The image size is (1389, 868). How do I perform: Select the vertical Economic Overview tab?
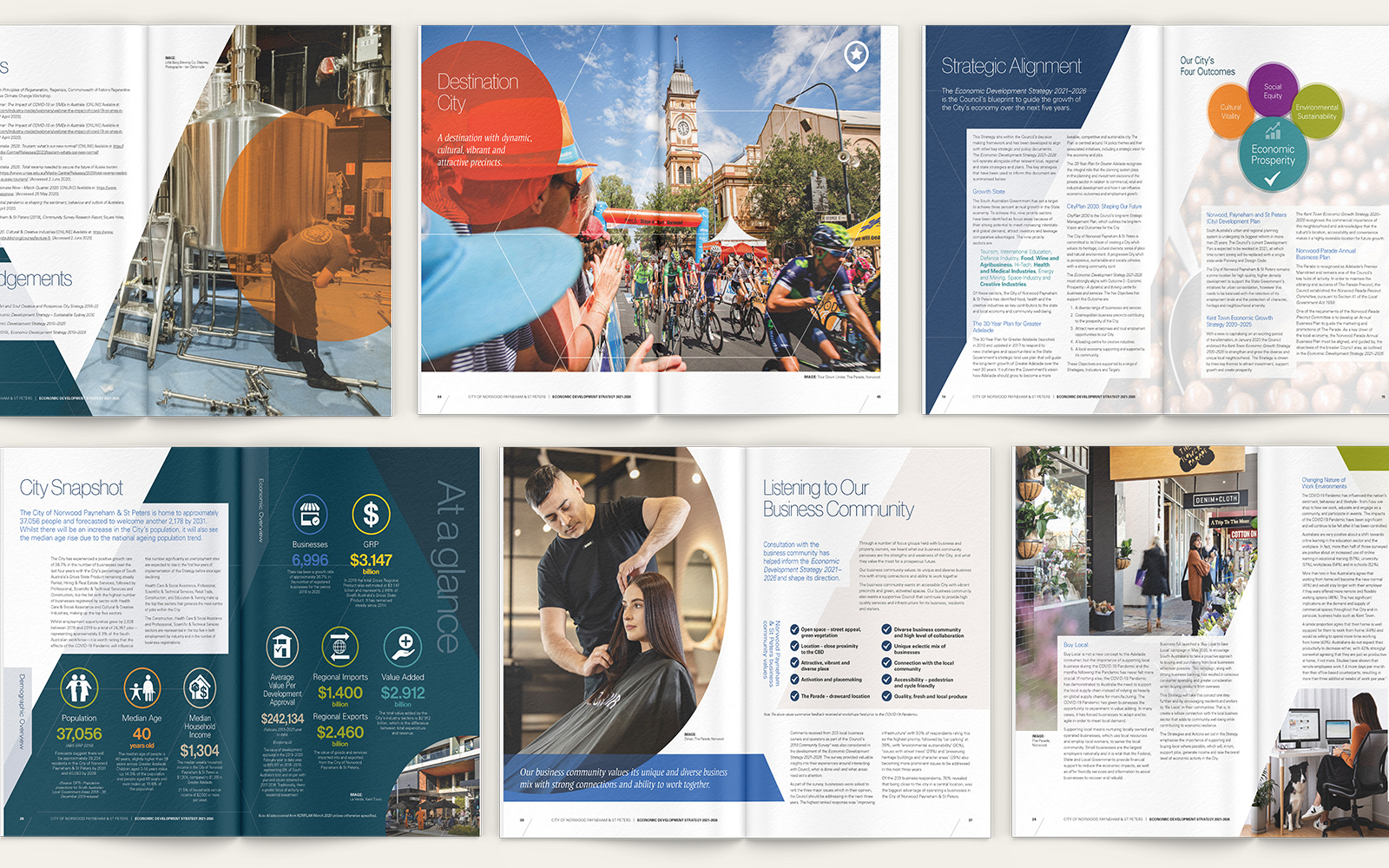(260, 510)
